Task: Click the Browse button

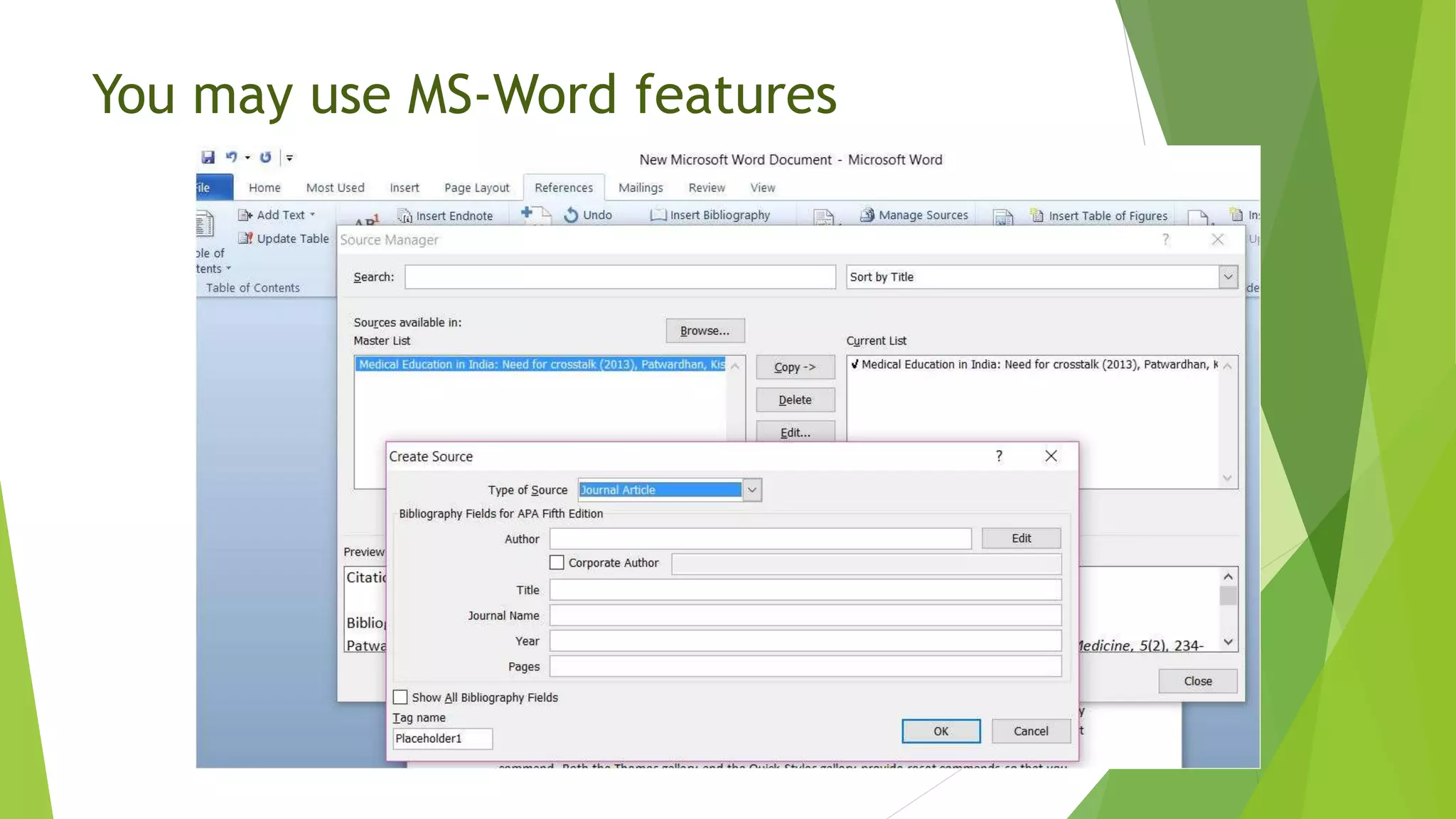Action: point(705,331)
